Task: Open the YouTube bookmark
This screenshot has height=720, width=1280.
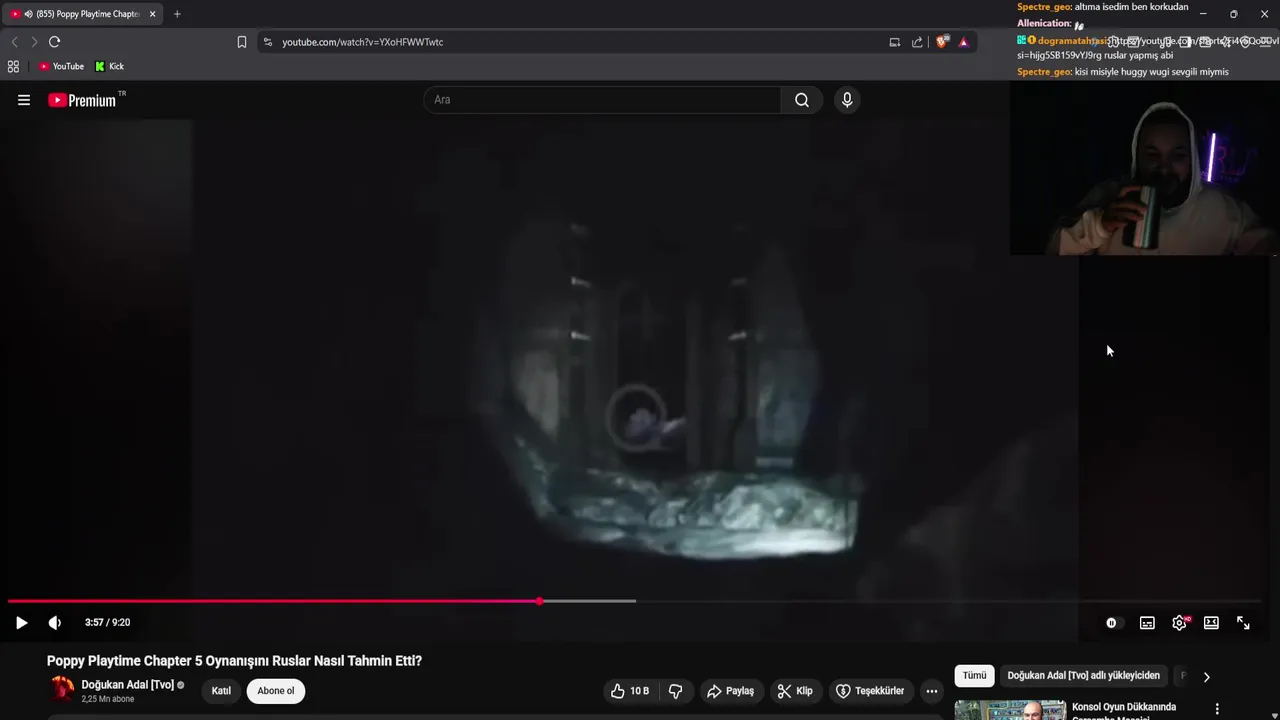Action: (x=61, y=66)
